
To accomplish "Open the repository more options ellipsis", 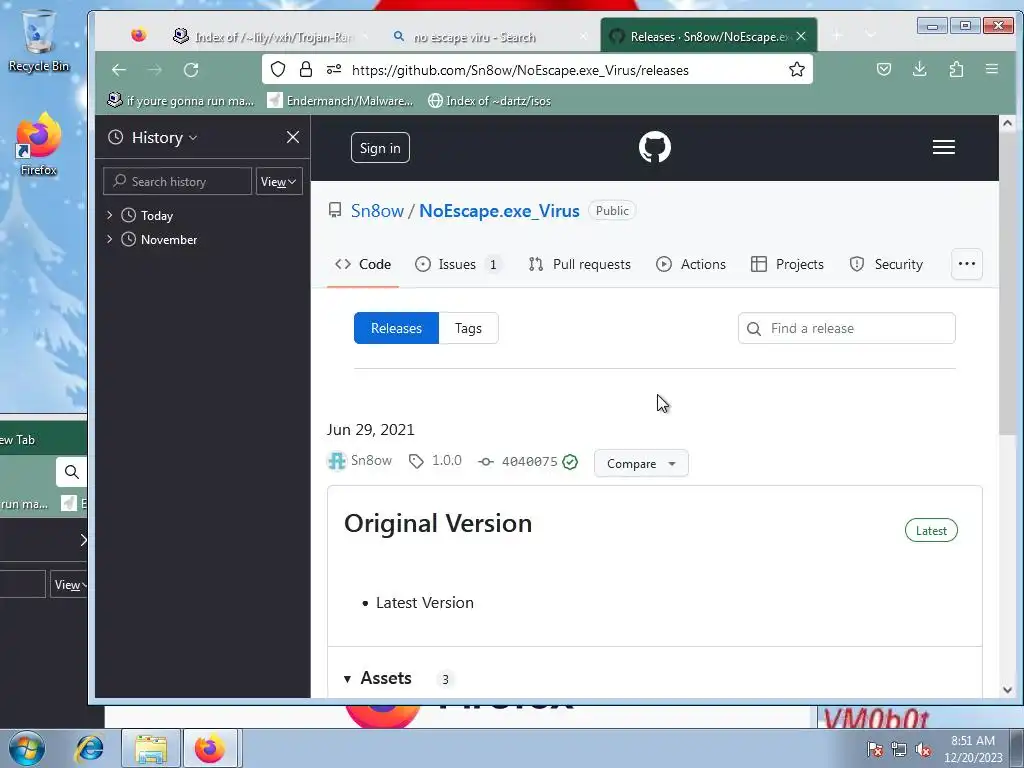I will point(967,264).
